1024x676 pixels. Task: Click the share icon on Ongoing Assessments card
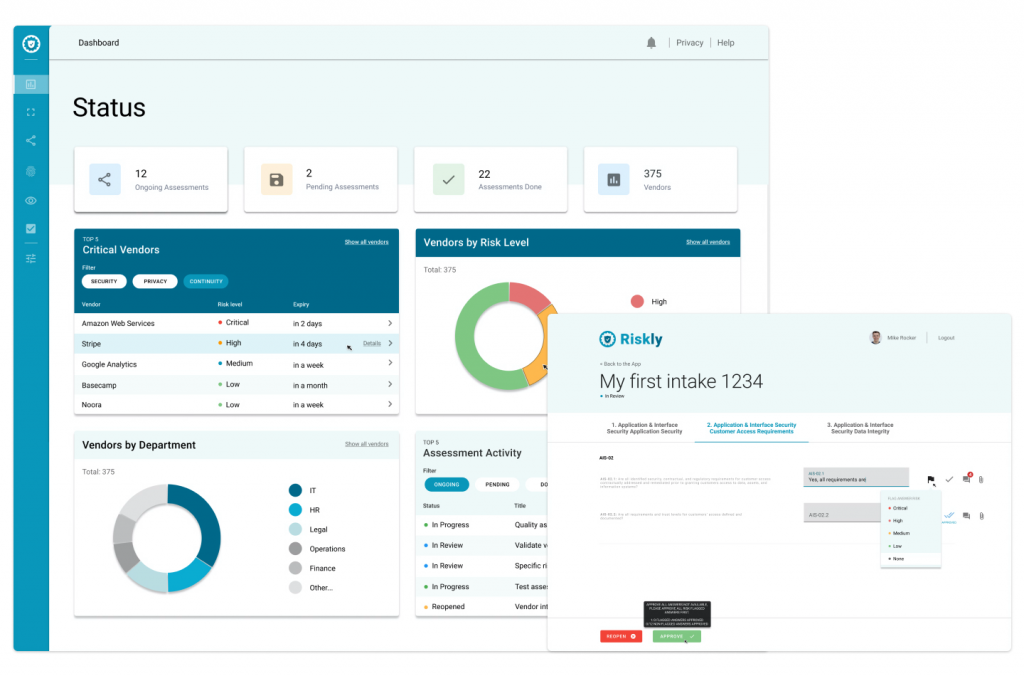pos(104,180)
